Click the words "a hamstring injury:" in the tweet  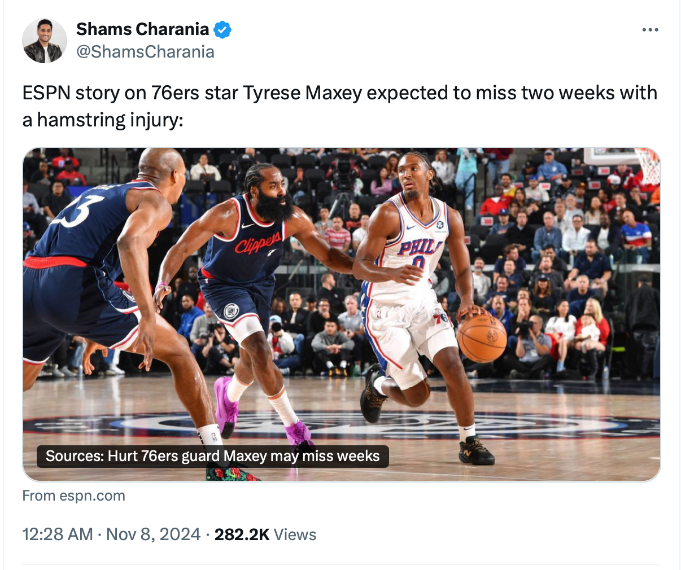pyautogui.click(x=104, y=119)
